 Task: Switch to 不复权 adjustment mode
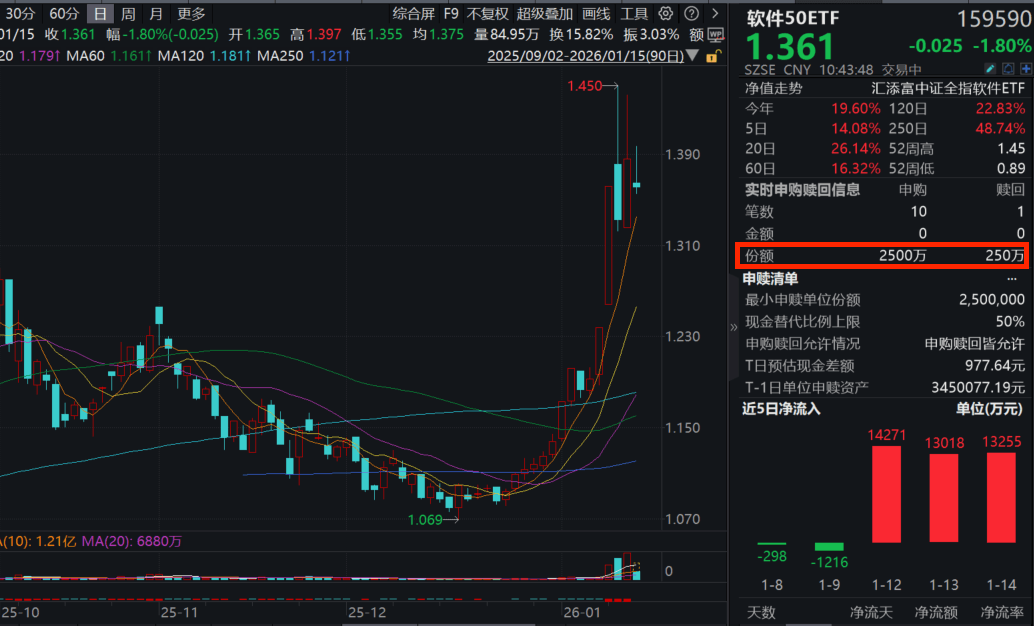pyautogui.click(x=489, y=14)
